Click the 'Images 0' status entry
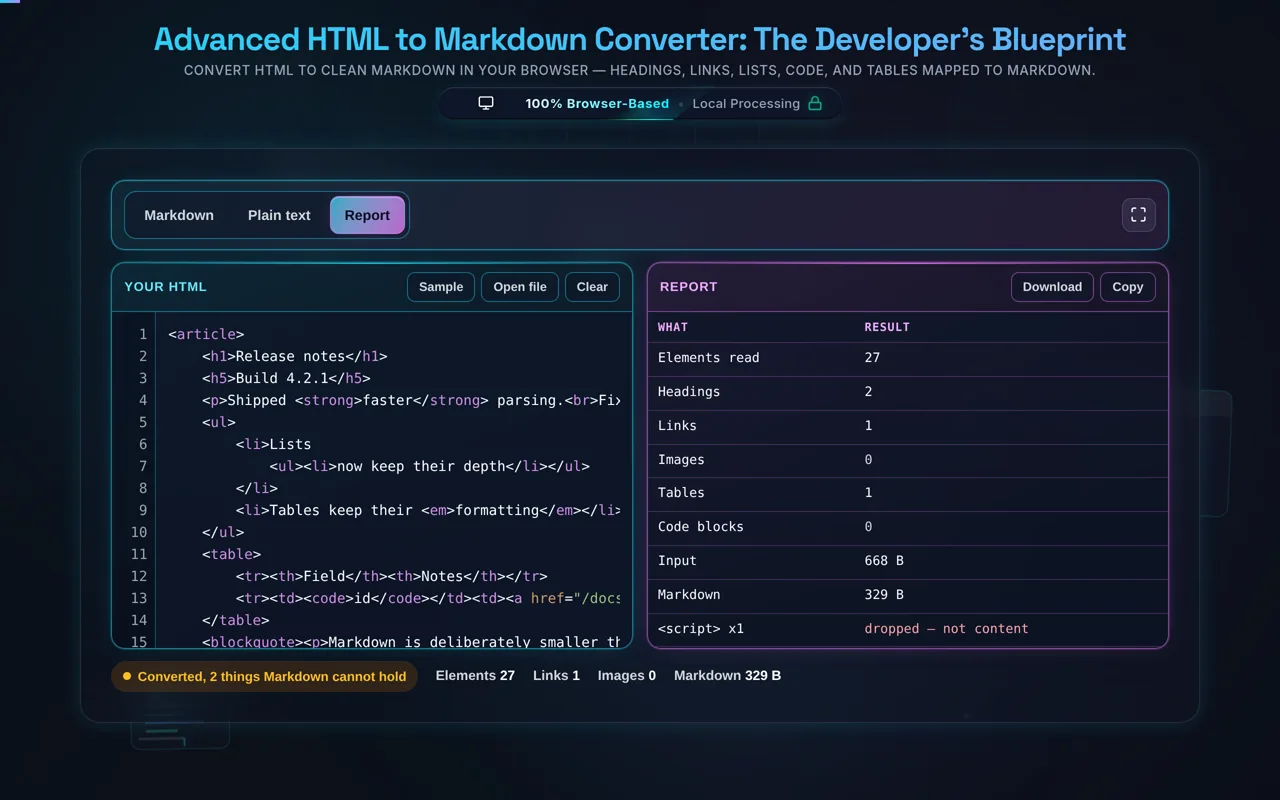This screenshot has width=1280, height=800. (x=627, y=676)
